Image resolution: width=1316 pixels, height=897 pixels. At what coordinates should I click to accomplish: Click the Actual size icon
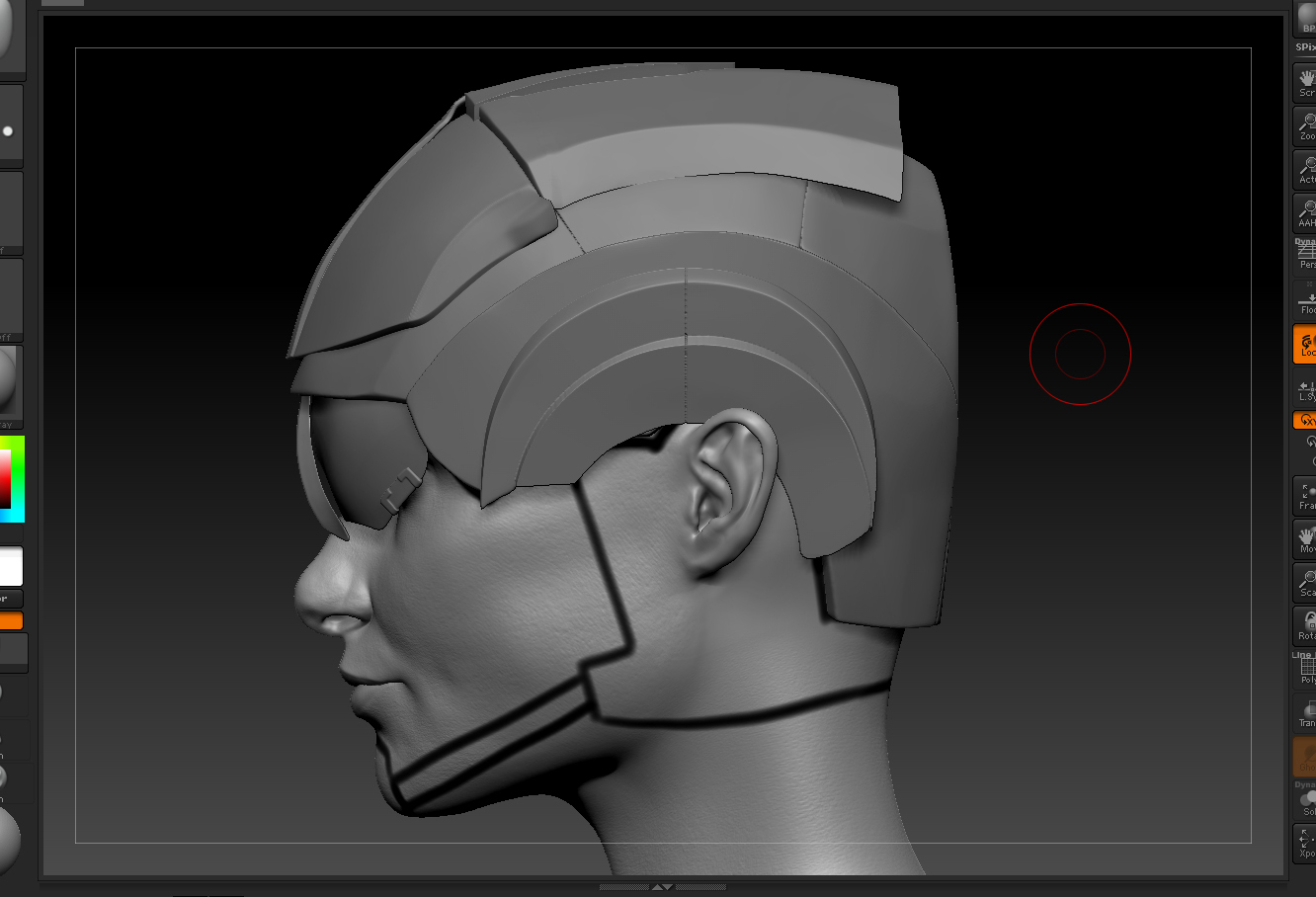1305,169
